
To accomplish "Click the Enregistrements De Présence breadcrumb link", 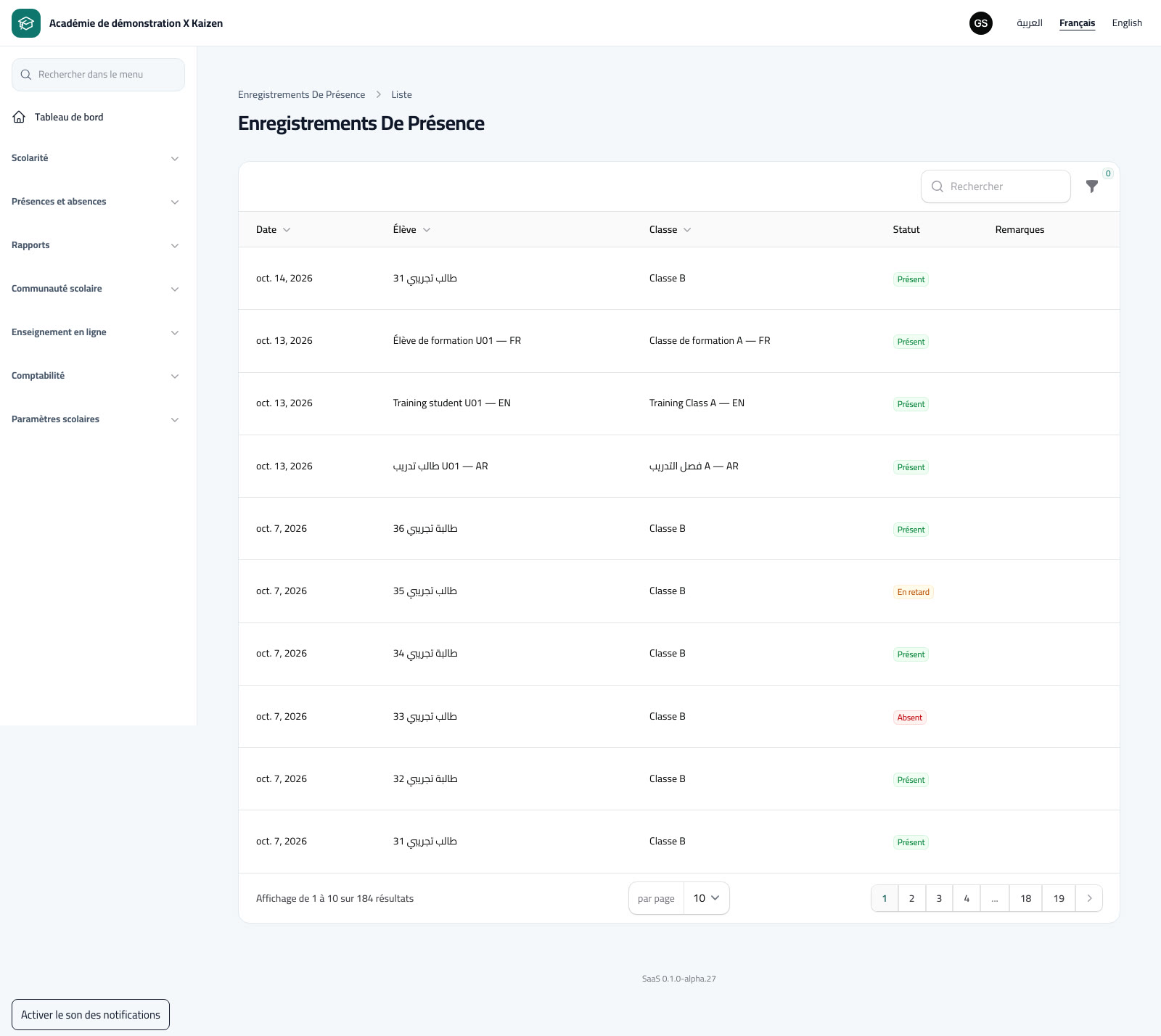I will click(302, 95).
